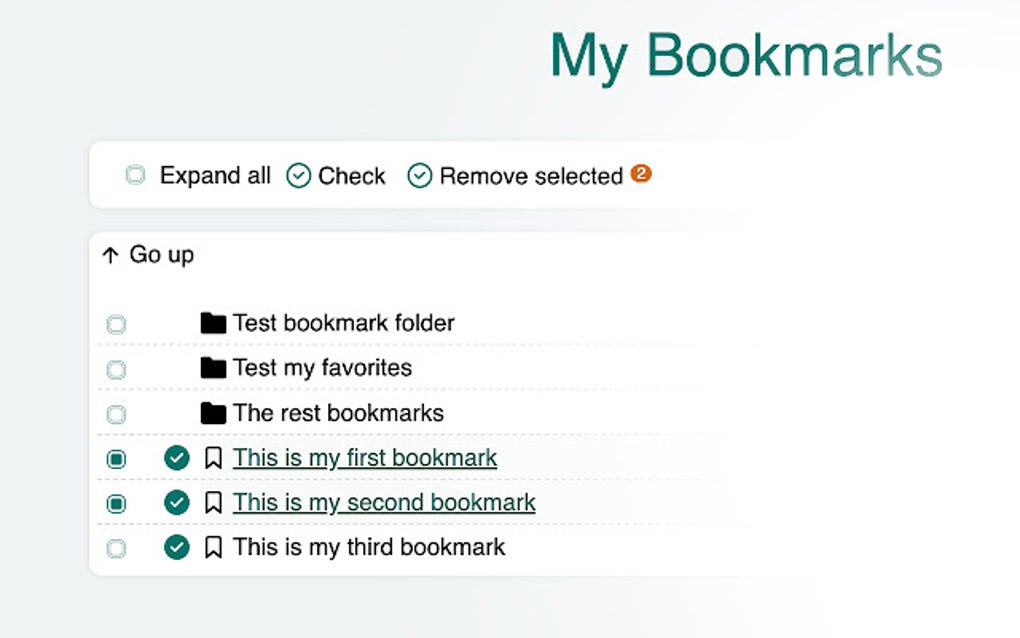Screen dimensions: 1020x638
Task: Uncheck the selection box for This is my first bookmark
Action: click(x=116, y=458)
